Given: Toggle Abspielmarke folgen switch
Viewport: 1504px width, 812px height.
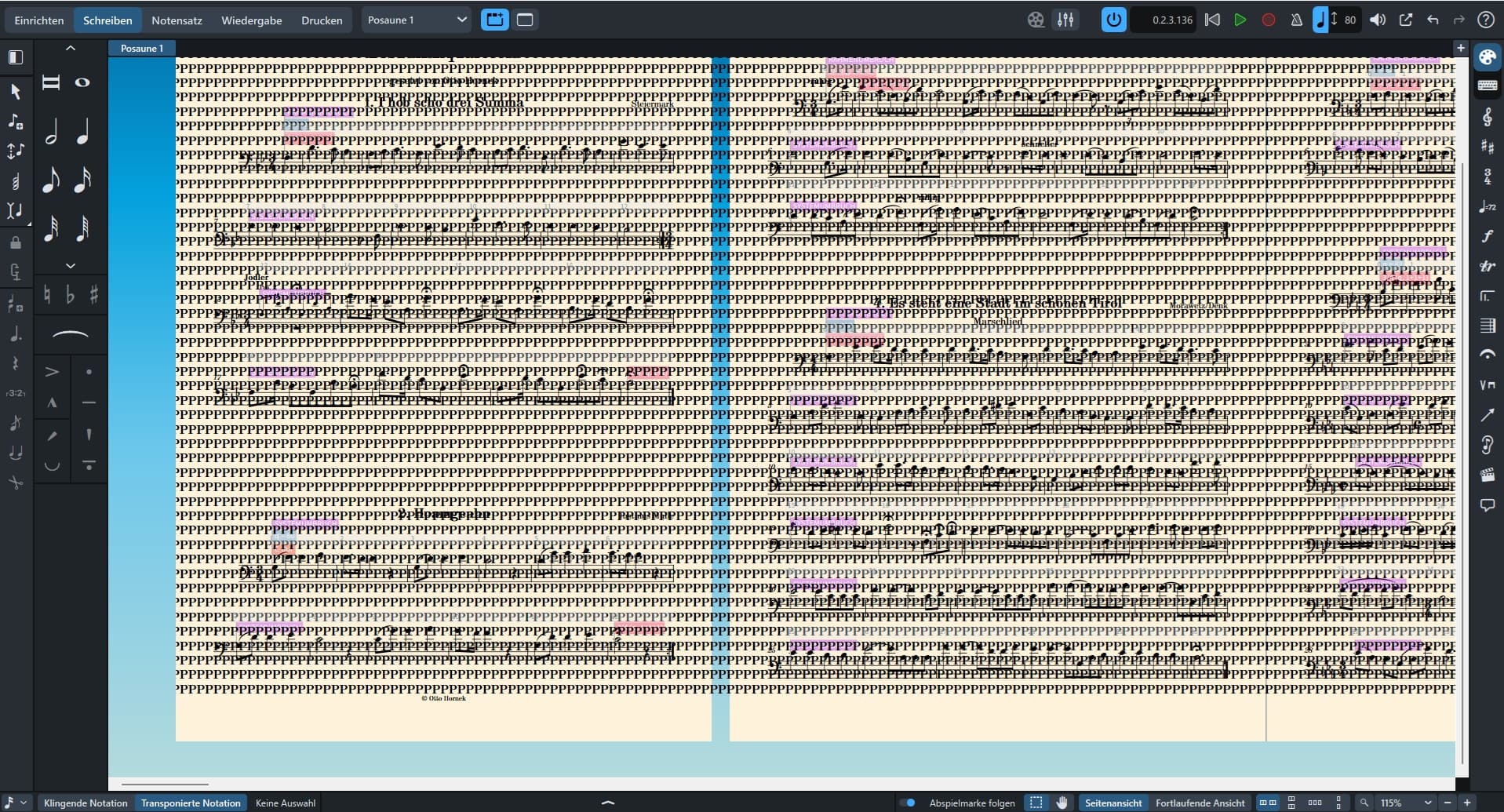Looking at the screenshot, I should [x=907, y=803].
